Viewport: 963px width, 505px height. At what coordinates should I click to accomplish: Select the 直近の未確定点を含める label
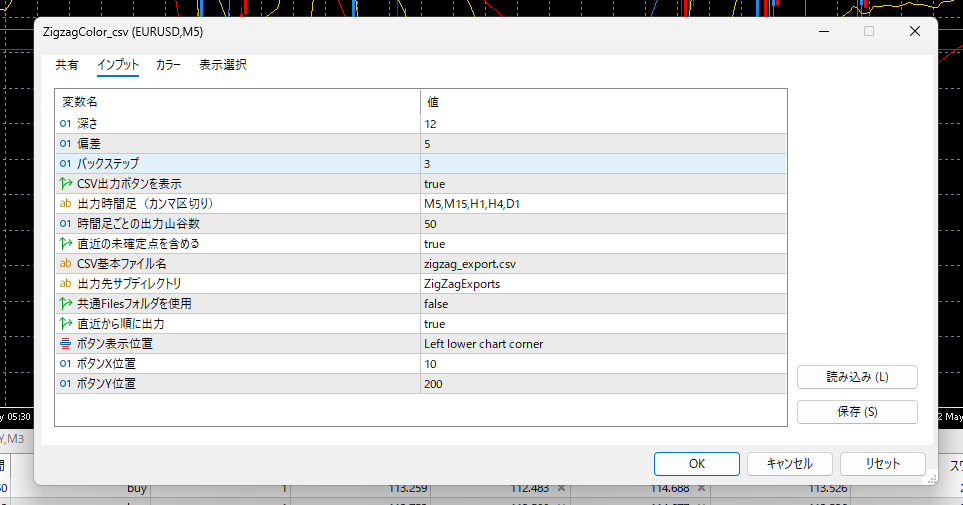[x=138, y=244]
